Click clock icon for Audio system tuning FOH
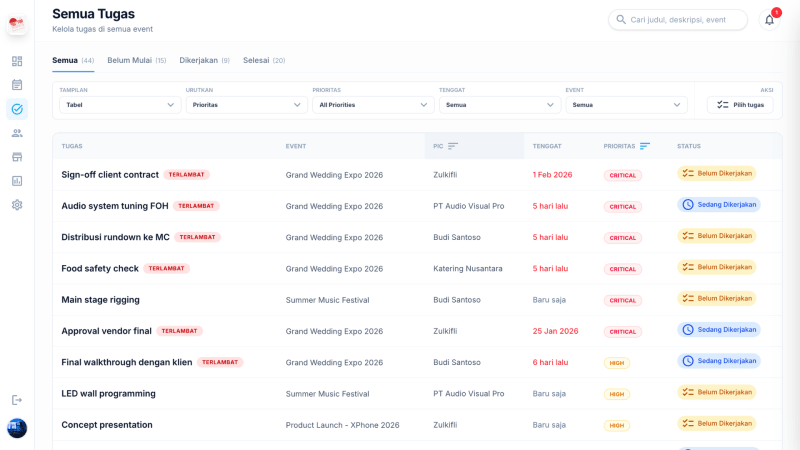The image size is (800, 450). pyautogui.click(x=688, y=205)
